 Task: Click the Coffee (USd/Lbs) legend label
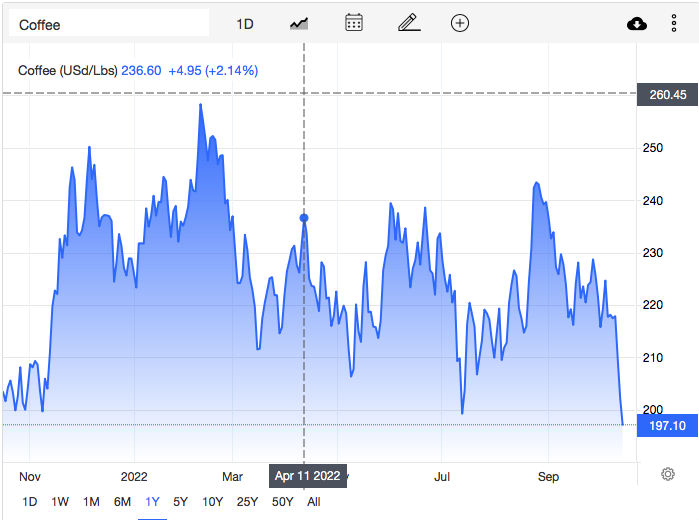click(68, 70)
